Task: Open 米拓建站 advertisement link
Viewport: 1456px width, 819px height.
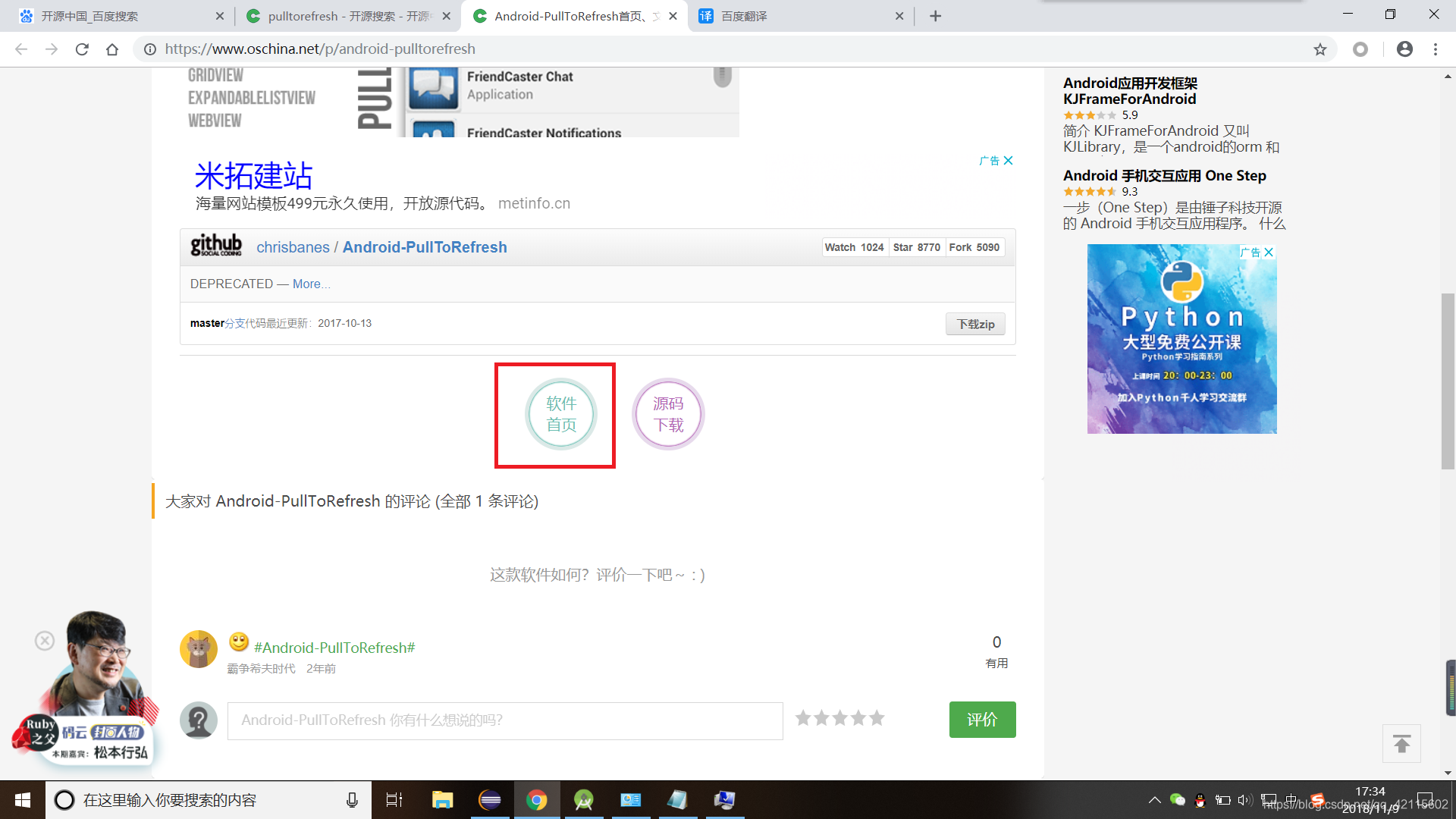Action: (x=253, y=176)
